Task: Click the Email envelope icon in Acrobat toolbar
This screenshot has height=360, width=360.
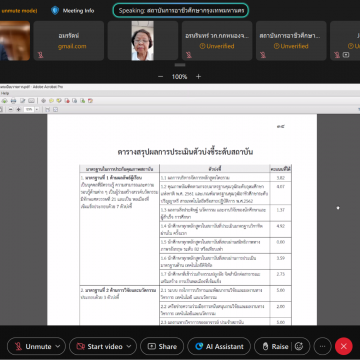Action: 31,100
